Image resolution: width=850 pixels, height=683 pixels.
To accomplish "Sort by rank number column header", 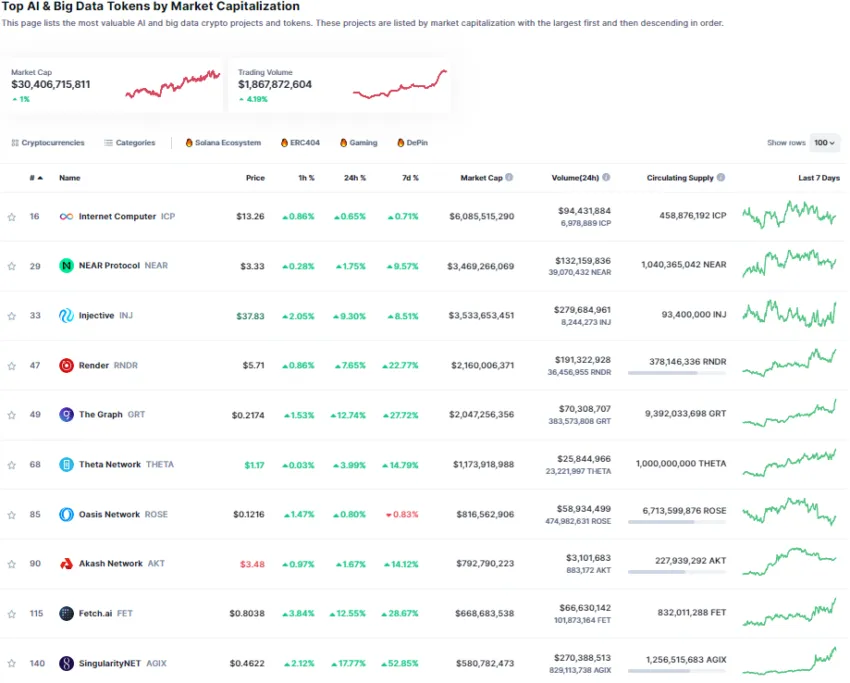I will click(36, 178).
